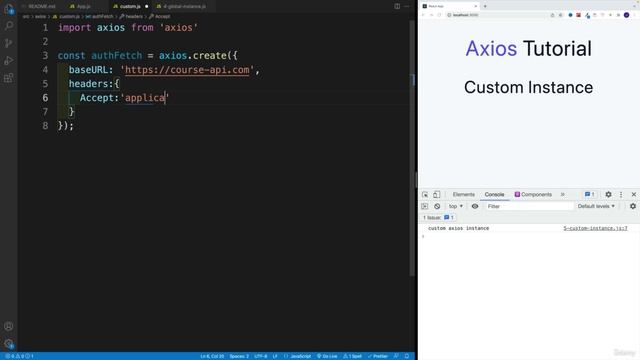Open the DevTools Components tab
Image resolution: width=640 pixels, height=360 pixels.
(533, 195)
